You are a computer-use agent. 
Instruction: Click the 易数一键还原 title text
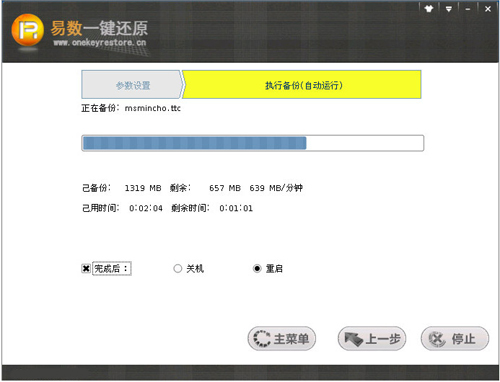pyautogui.click(x=99, y=28)
